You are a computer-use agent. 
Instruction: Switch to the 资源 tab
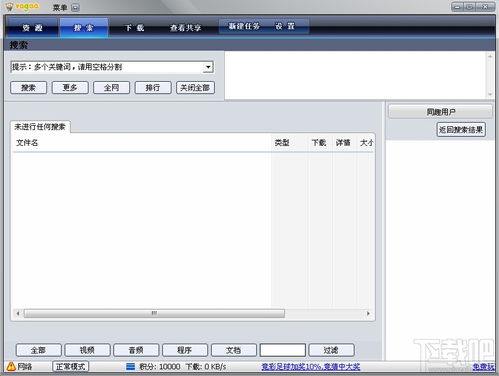click(x=32, y=28)
